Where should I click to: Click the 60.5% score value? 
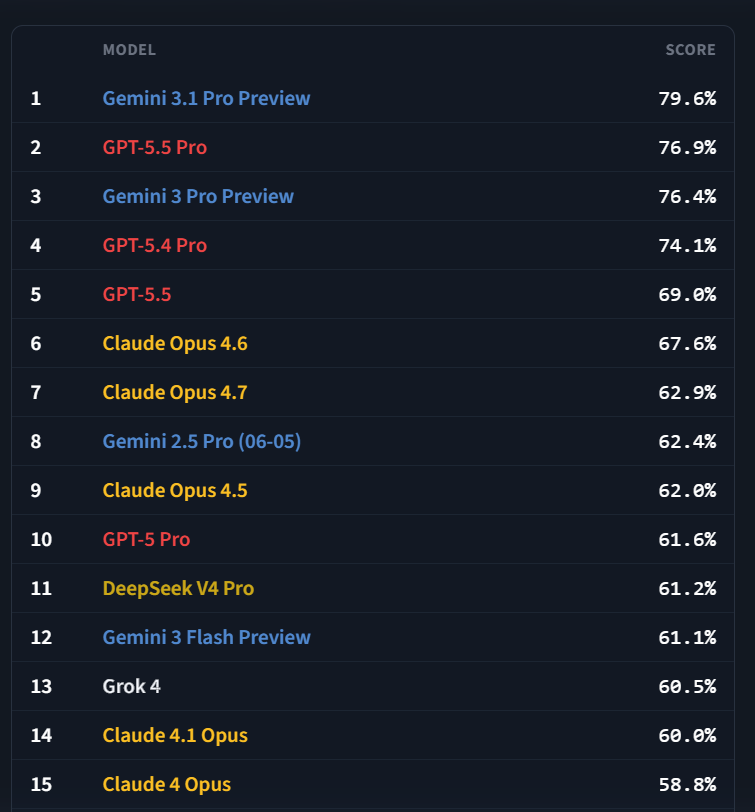(x=687, y=687)
